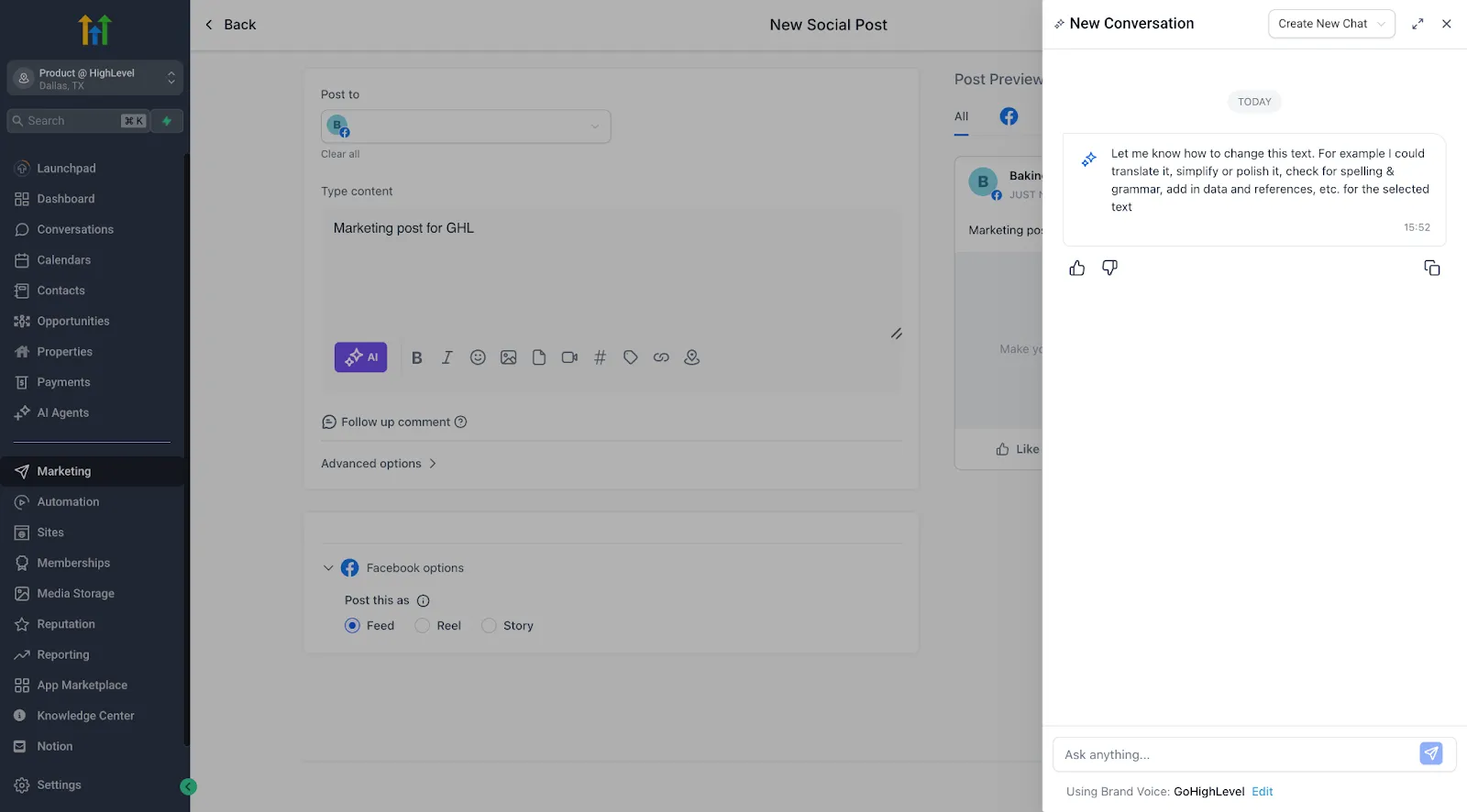Add hashtag using the # icon
The width and height of the screenshot is (1467, 812).
click(x=600, y=357)
